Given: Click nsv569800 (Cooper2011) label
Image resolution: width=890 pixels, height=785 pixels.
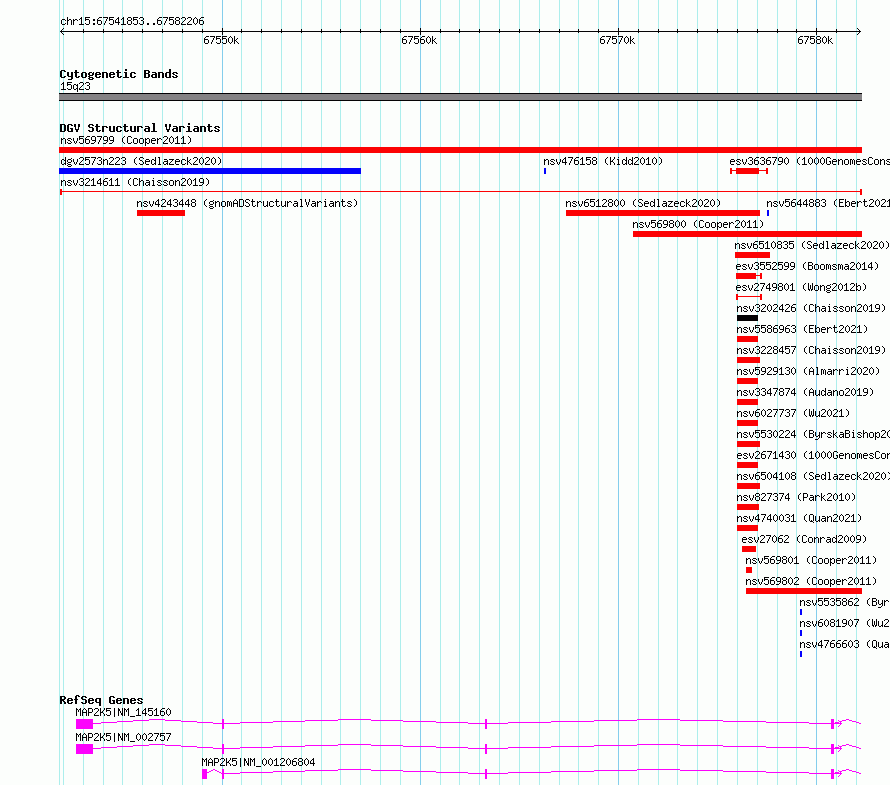Looking at the screenshot, I should 698,224.
